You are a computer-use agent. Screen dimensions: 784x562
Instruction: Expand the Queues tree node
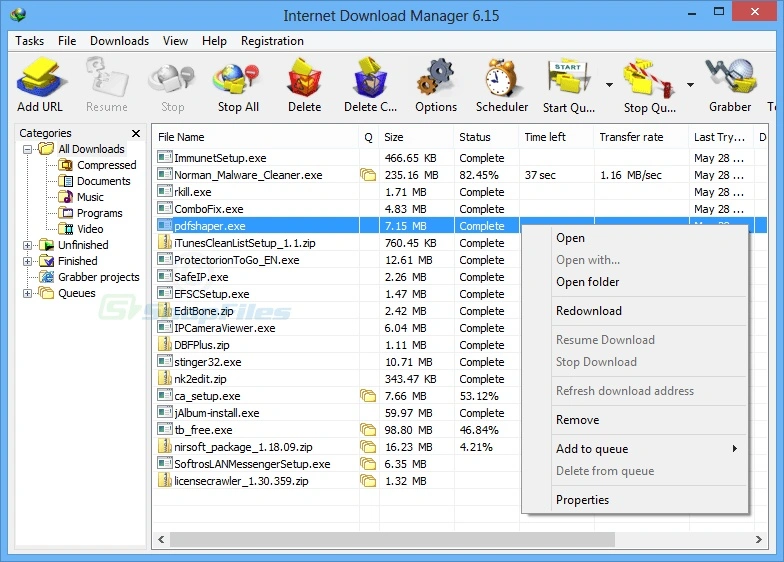tap(28, 293)
